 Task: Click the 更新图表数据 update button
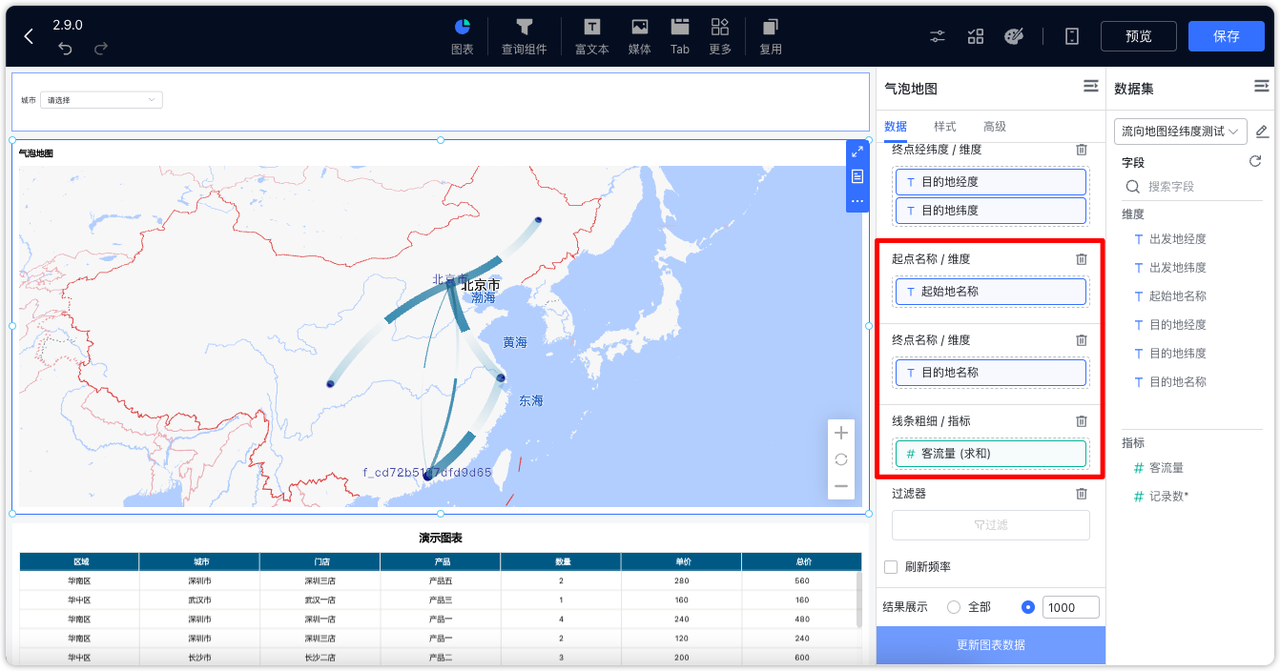990,646
